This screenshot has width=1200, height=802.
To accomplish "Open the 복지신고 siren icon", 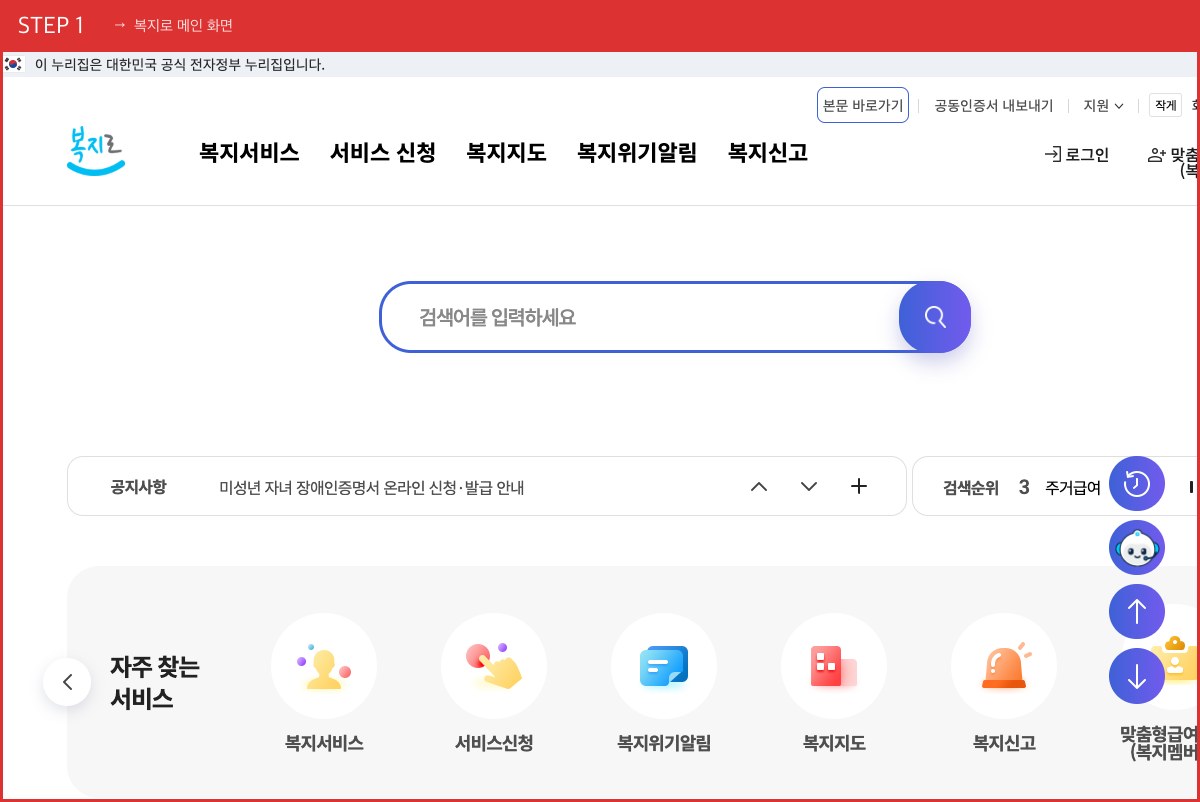I will point(1004,666).
